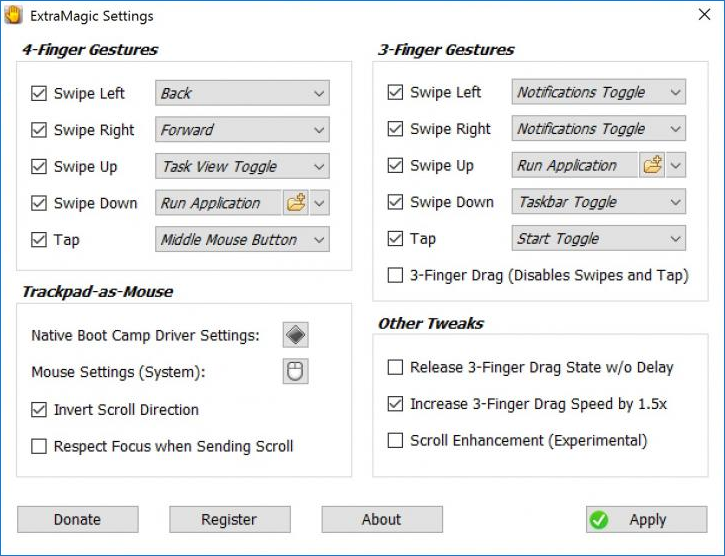
Task: Expand the Task View Toggle dropdown
Action: 242,167
